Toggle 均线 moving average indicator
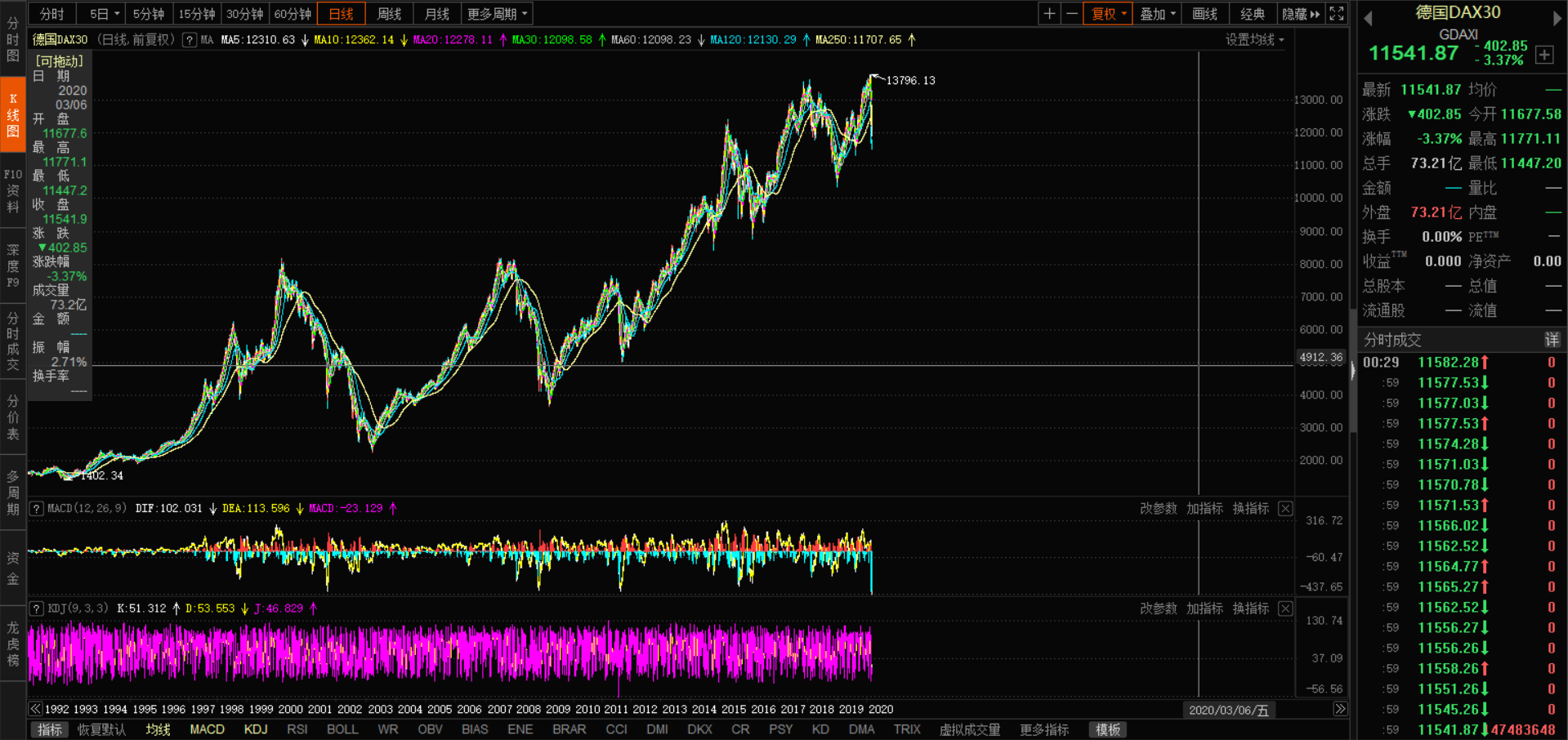This screenshot has width=1568, height=740. click(158, 729)
